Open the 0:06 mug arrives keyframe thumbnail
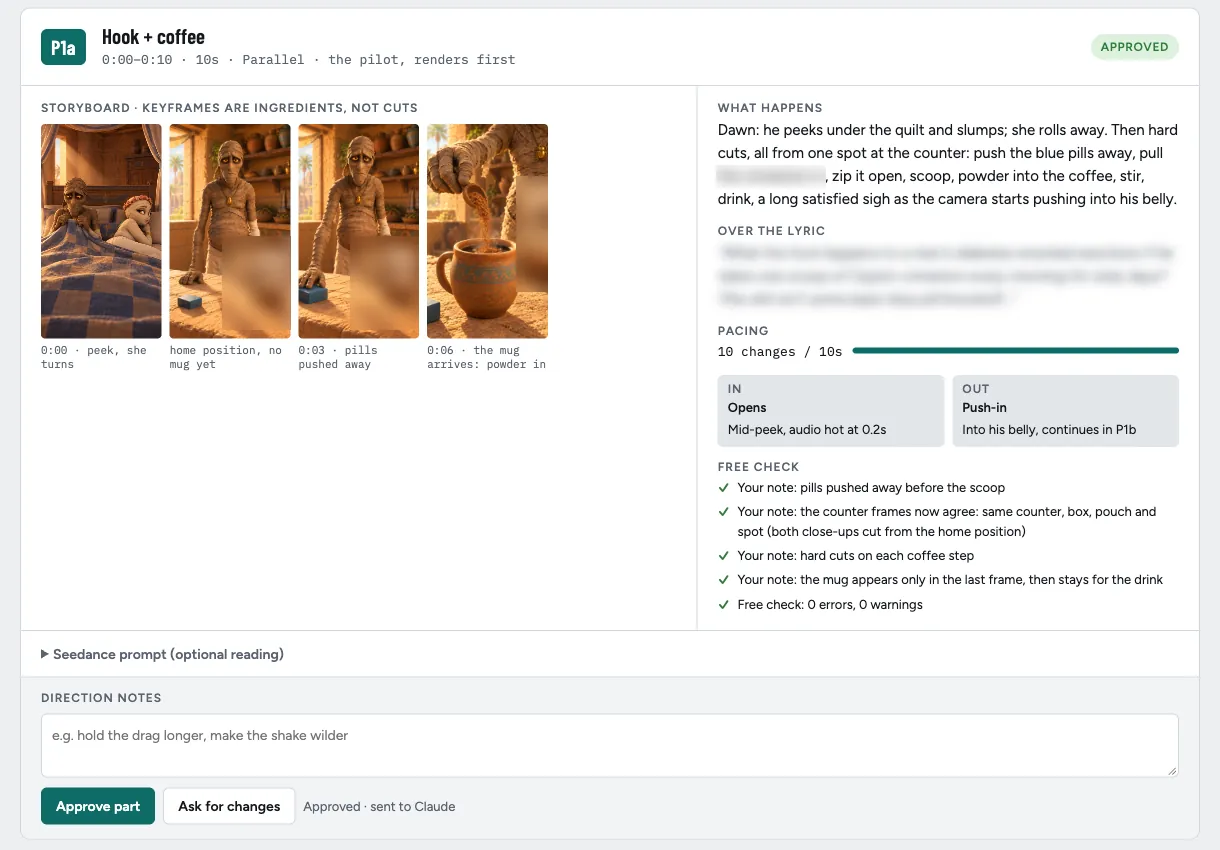 pyautogui.click(x=487, y=231)
